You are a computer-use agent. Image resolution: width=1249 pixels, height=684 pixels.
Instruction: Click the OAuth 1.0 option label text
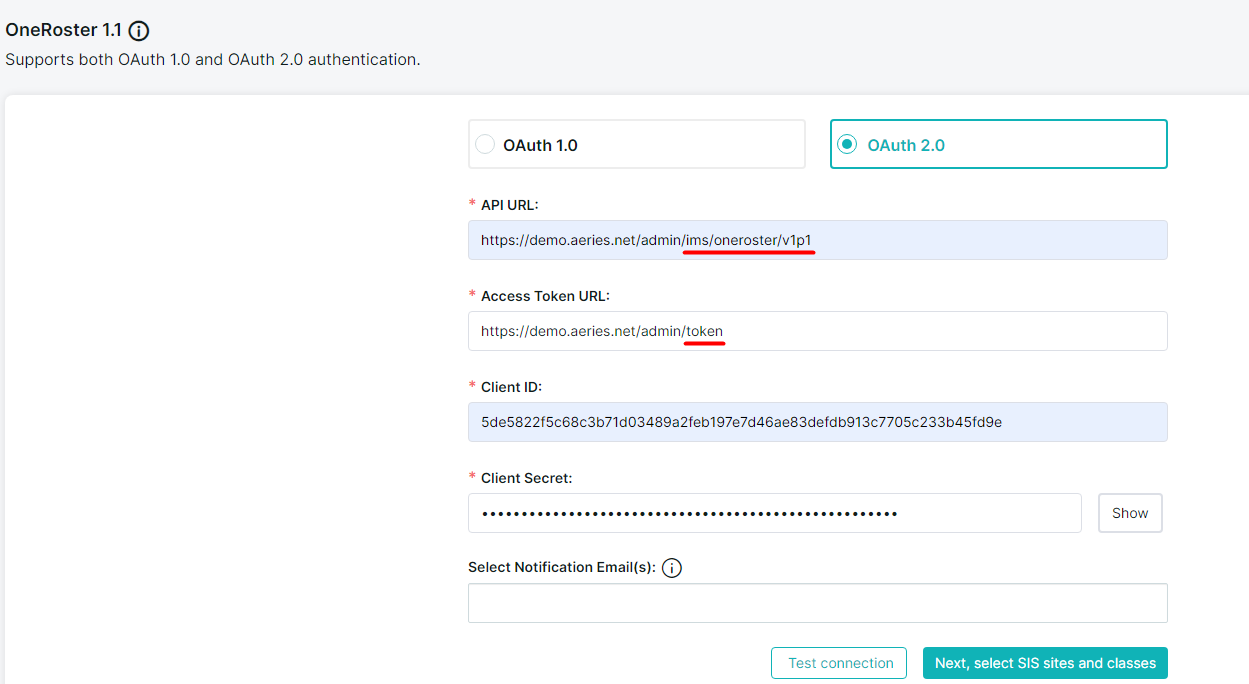[540, 145]
